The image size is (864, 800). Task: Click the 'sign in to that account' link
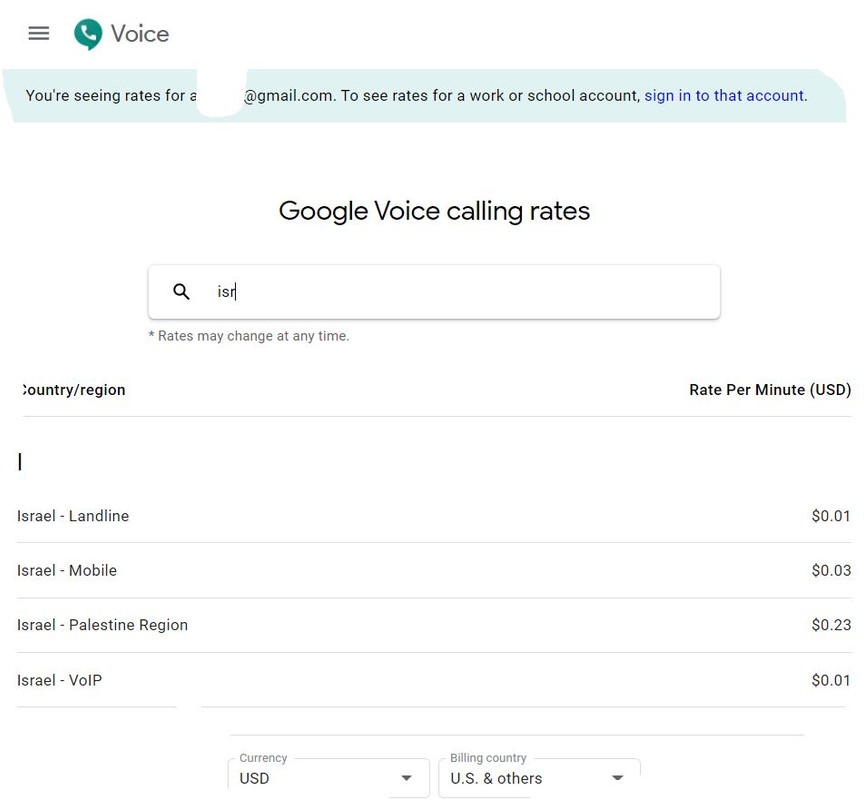coord(724,95)
